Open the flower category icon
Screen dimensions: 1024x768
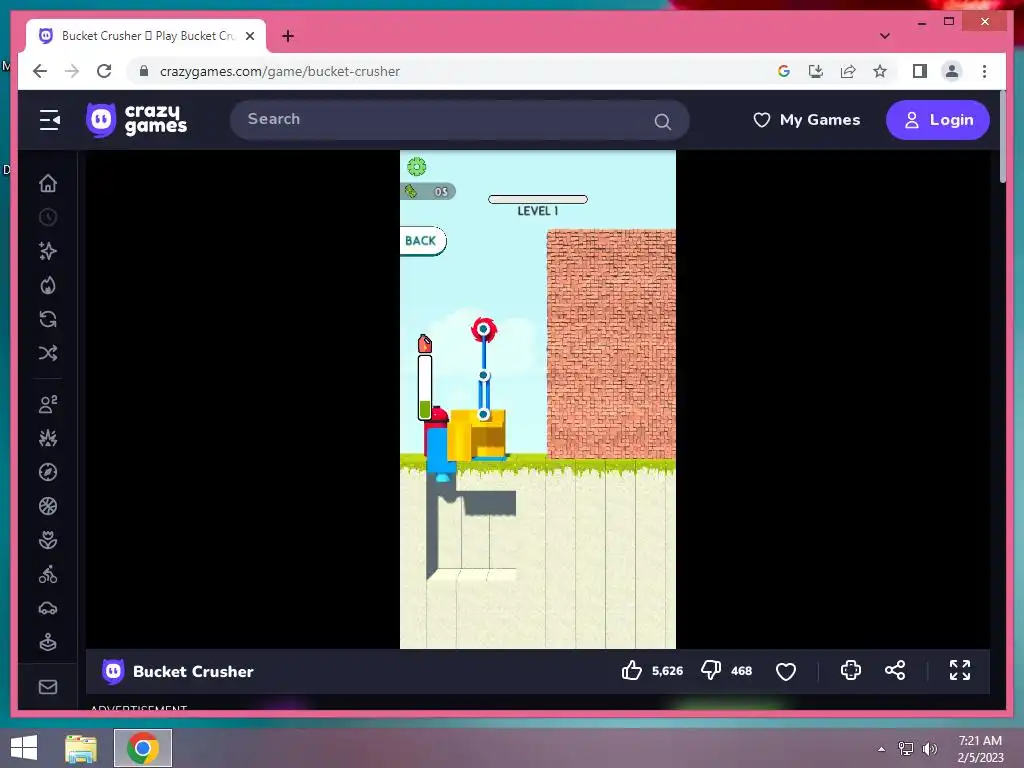[48, 540]
